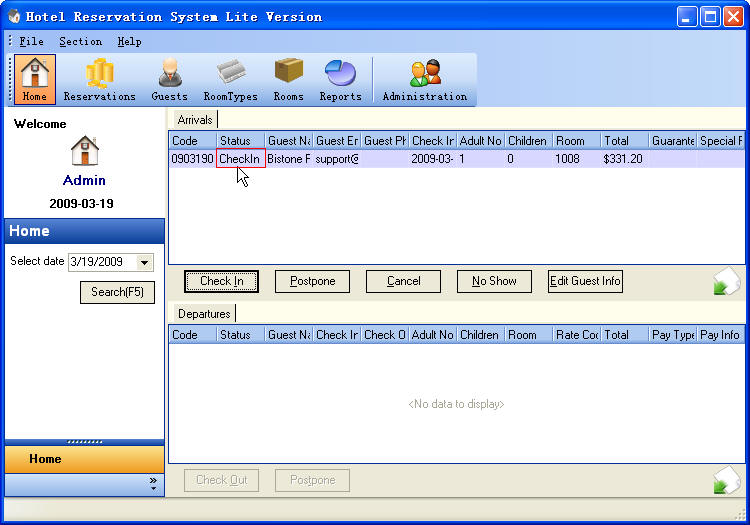Image resolution: width=750 pixels, height=525 pixels.
Task: Switch to the Departures tab
Action: 204,314
